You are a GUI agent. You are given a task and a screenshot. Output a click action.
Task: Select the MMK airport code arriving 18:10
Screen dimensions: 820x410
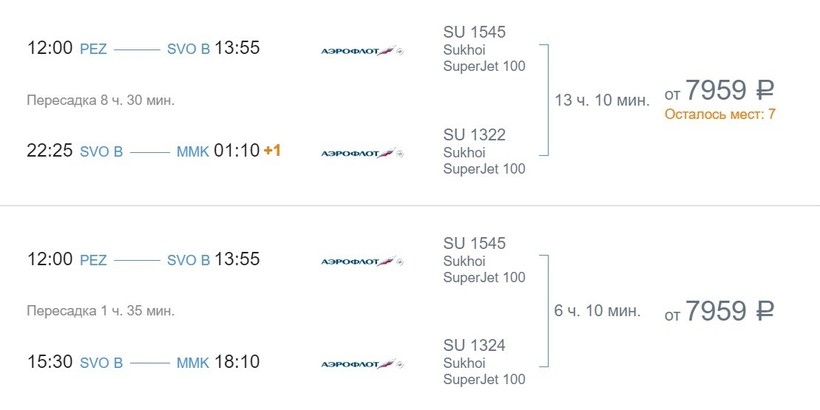pyautogui.click(x=193, y=363)
